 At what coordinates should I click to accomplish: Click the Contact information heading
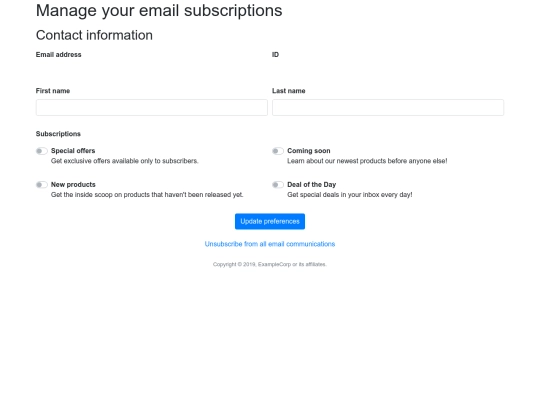[x=94, y=35]
